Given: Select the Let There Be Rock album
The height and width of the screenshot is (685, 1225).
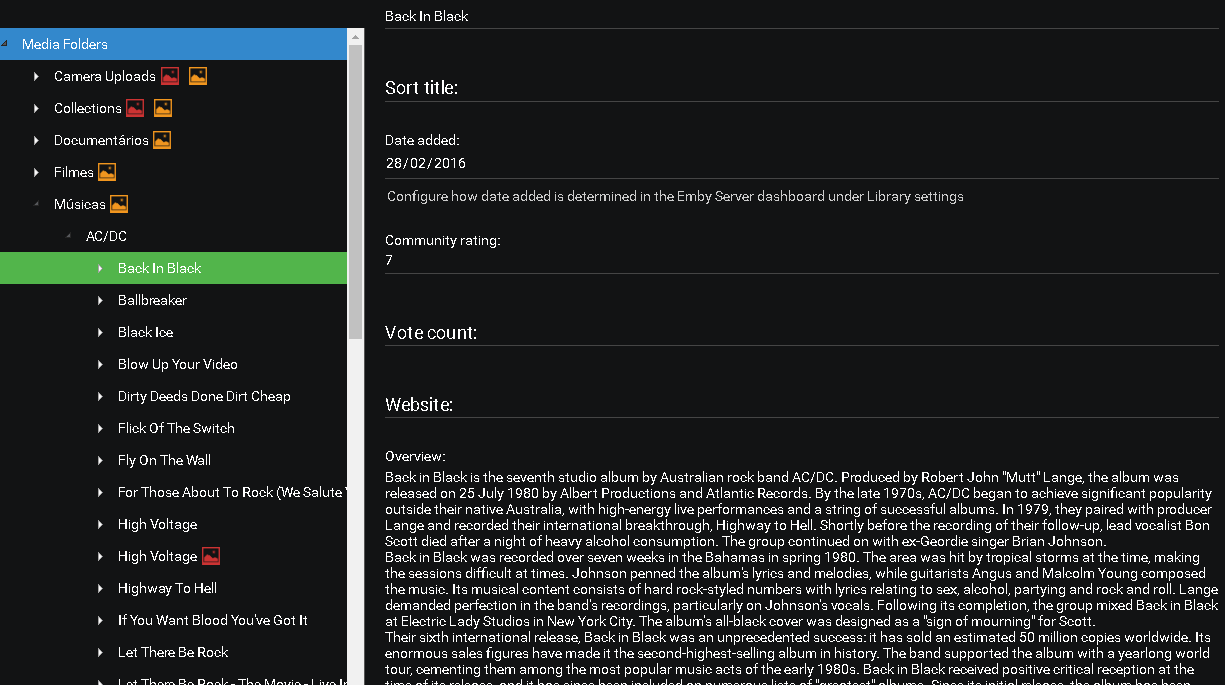Looking at the screenshot, I should click(173, 652).
